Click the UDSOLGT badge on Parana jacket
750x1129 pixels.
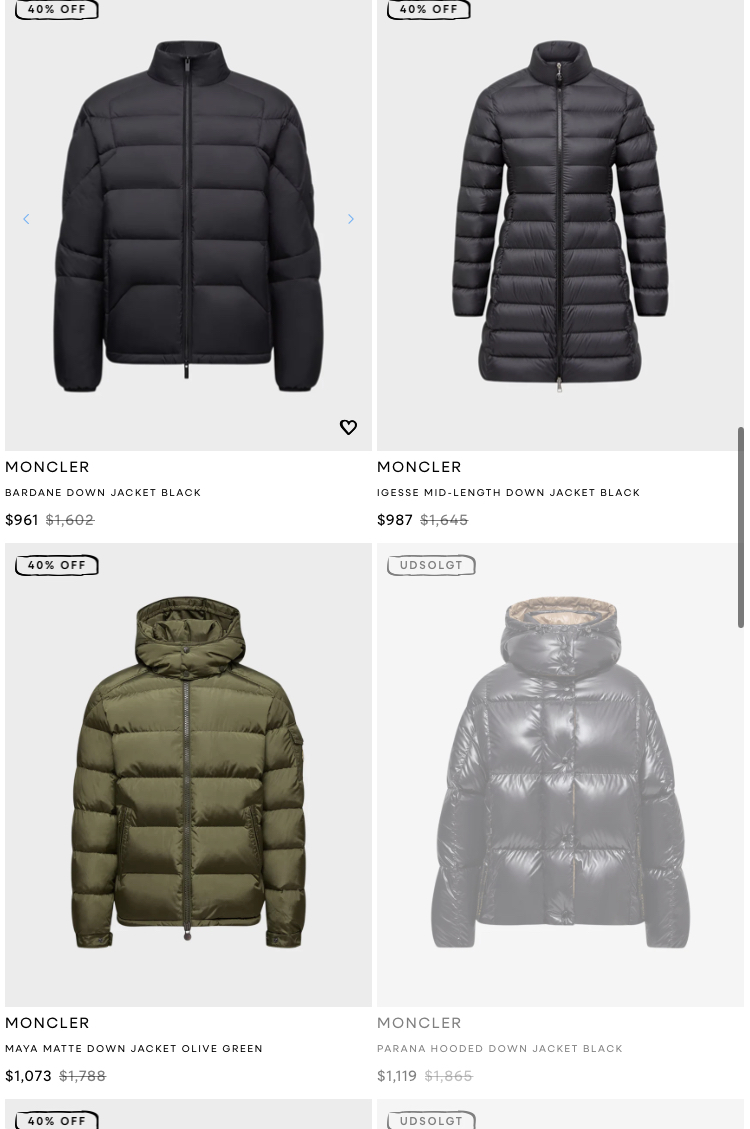coord(431,565)
